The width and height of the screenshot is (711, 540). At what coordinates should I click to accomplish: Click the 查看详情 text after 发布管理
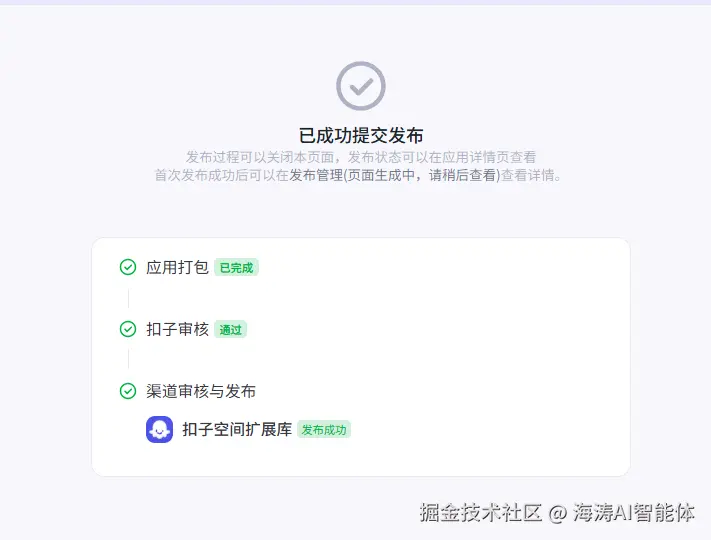[x=530, y=175]
